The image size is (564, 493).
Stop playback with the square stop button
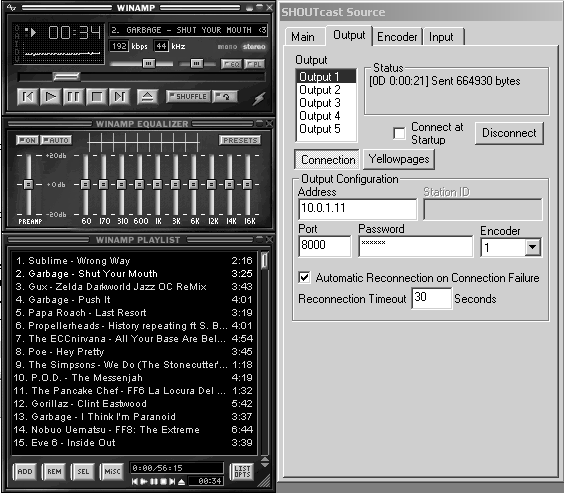click(96, 96)
